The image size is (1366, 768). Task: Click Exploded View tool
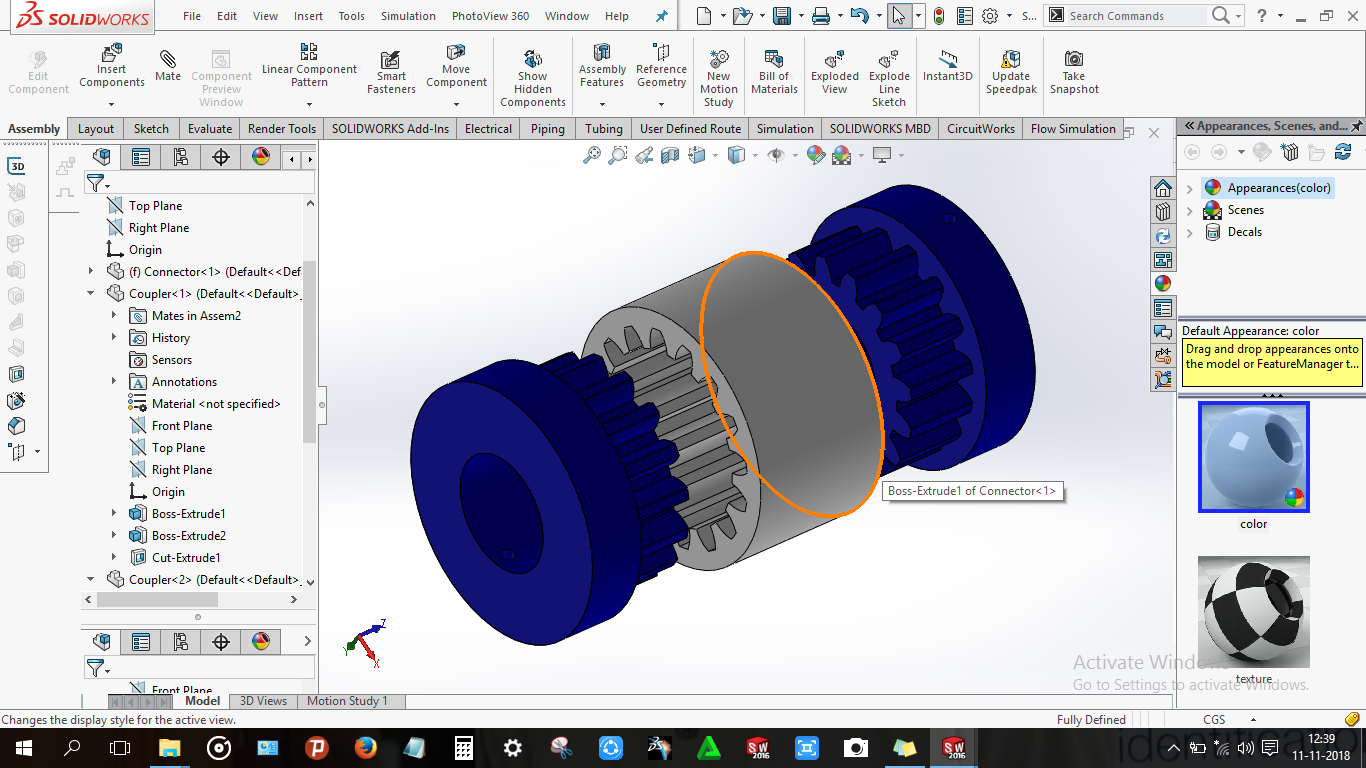835,72
